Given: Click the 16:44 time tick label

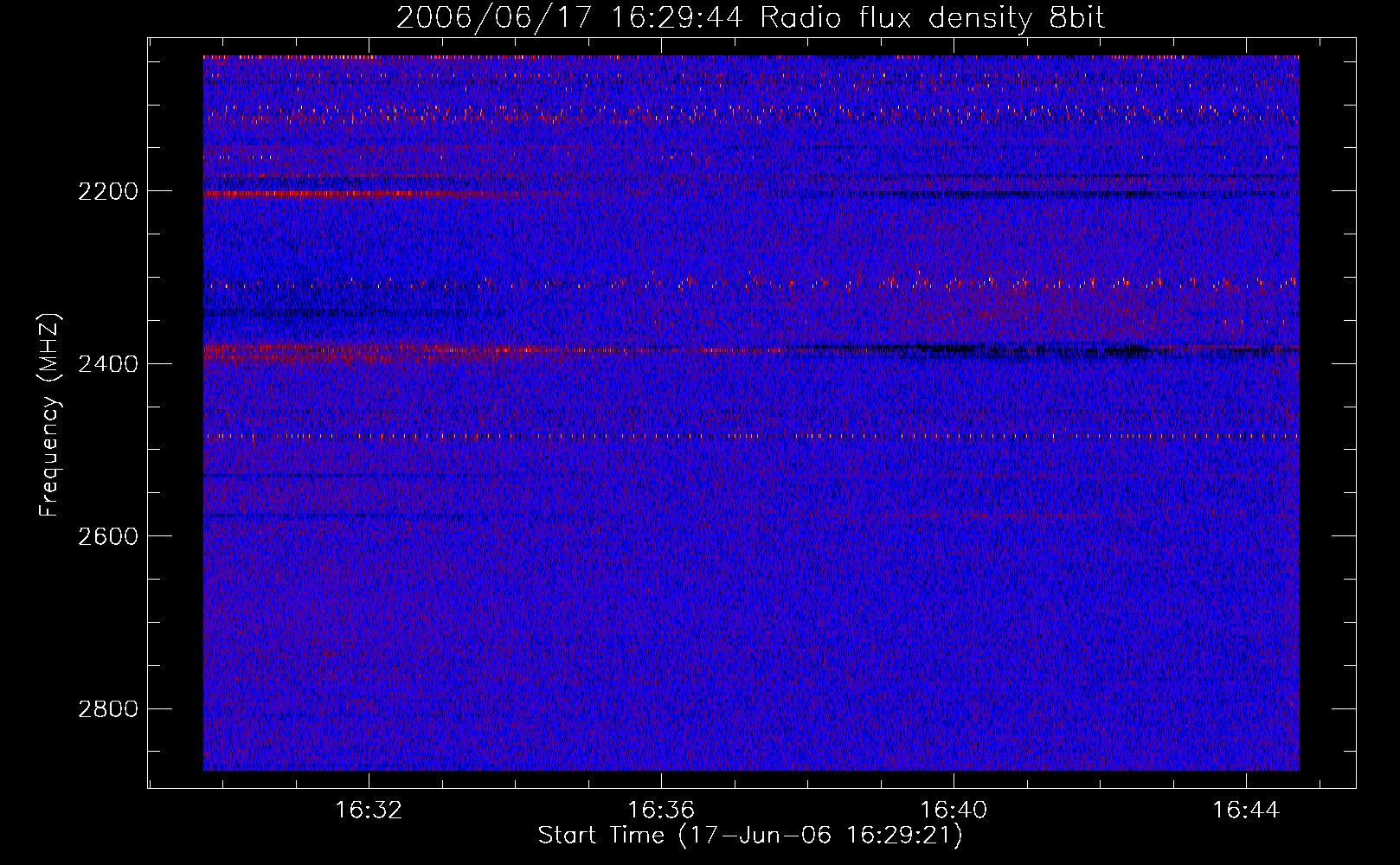Looking at the screenshot, I should pyautogui.click(x=1246, y=811).
